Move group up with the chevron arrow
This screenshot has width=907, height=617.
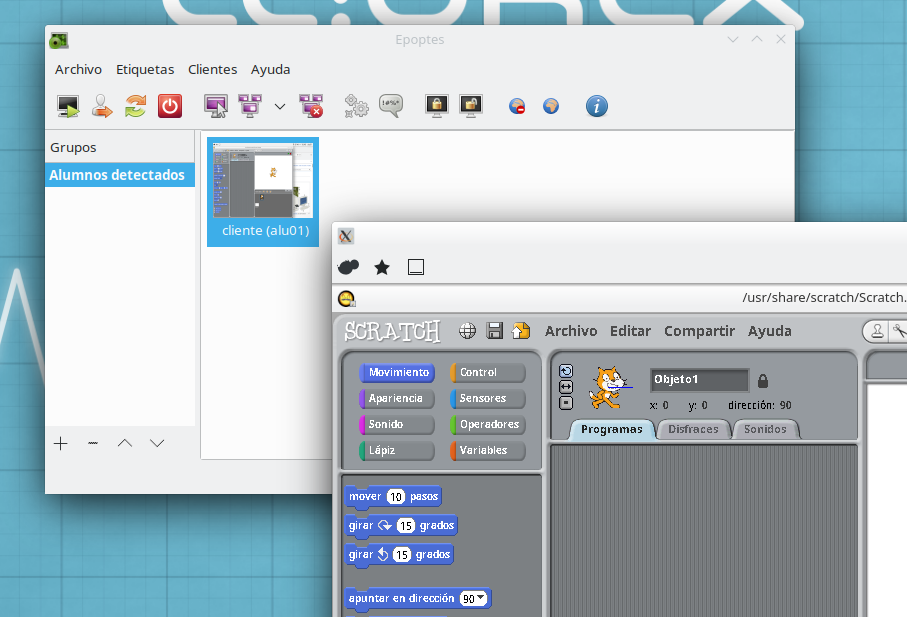pos(125,443)
